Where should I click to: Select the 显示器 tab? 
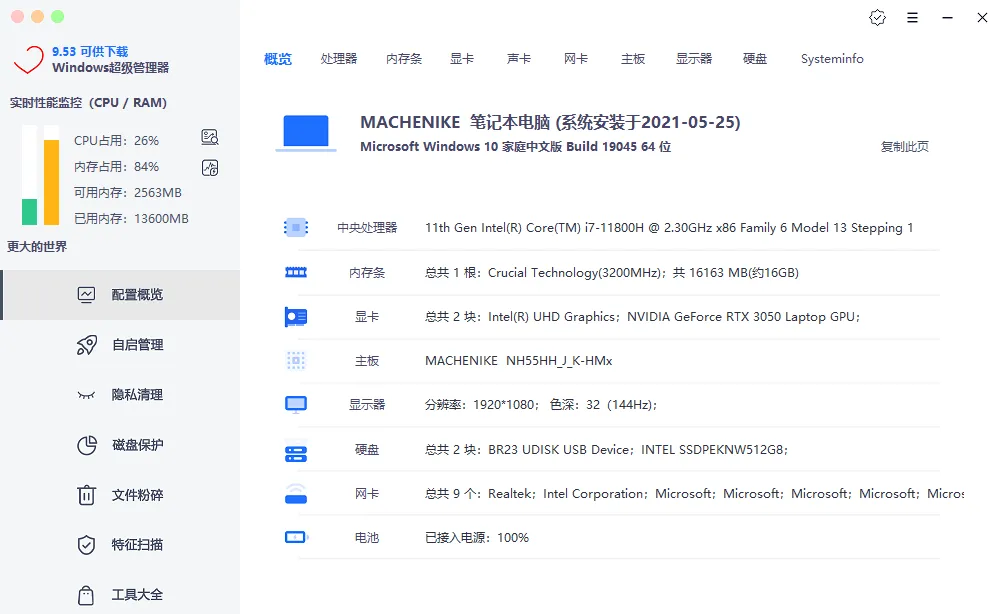coord(694,59)
